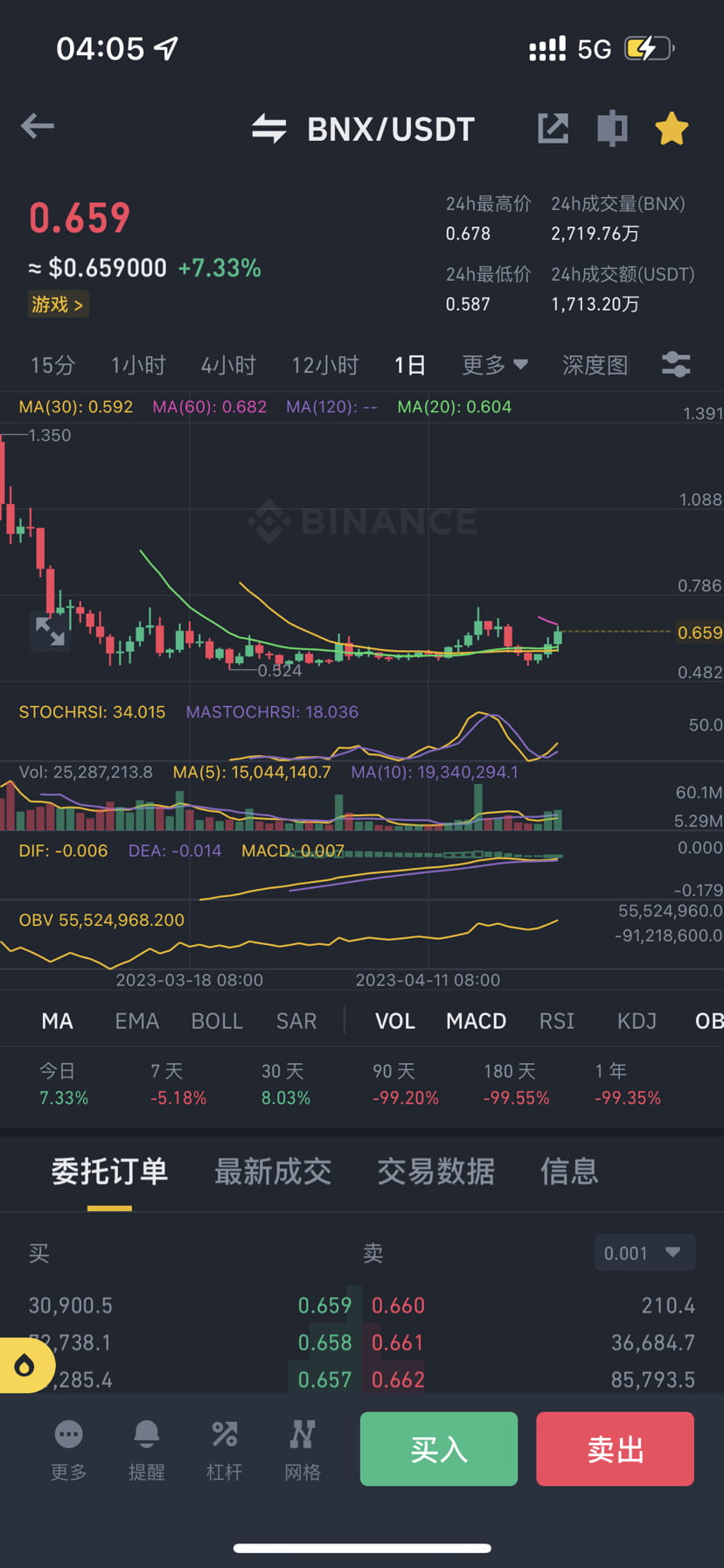Tap the STOCHRSI: 34.015 label

(x=92, y=712)
